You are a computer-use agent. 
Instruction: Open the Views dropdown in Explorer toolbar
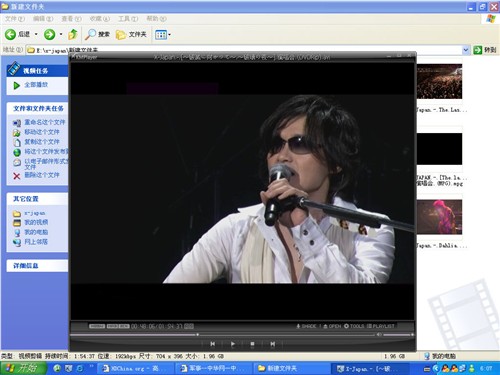(163, 34)
